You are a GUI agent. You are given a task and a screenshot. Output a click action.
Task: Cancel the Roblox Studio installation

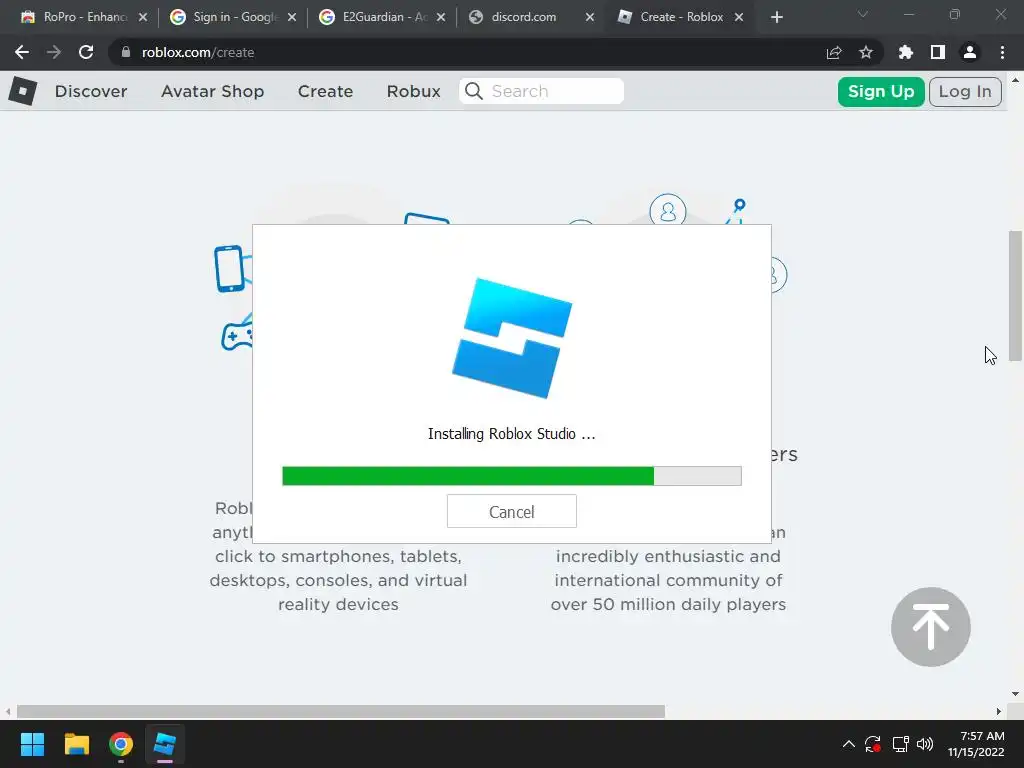coord(511,511)
